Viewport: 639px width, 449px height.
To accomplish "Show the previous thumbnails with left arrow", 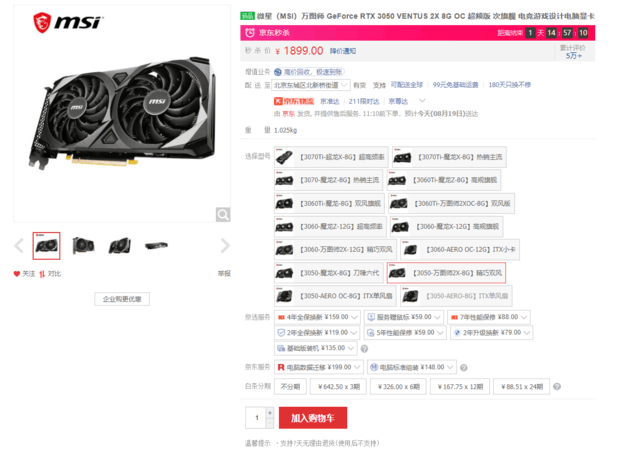I will [x=19, y=246].
